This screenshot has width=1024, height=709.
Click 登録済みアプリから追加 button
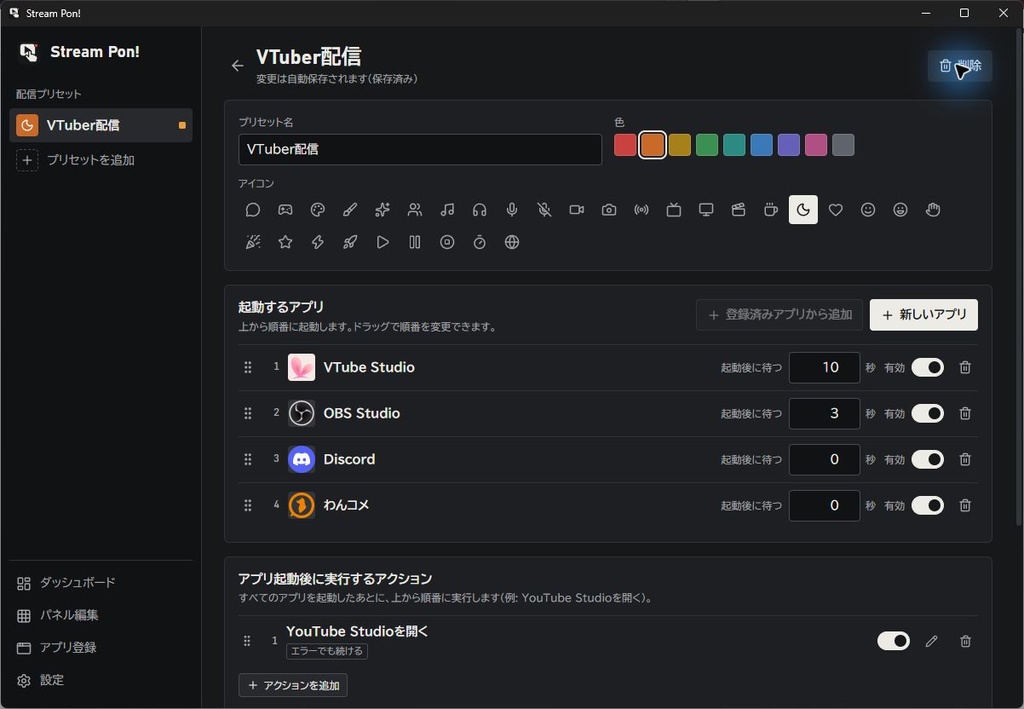[779, 315]
